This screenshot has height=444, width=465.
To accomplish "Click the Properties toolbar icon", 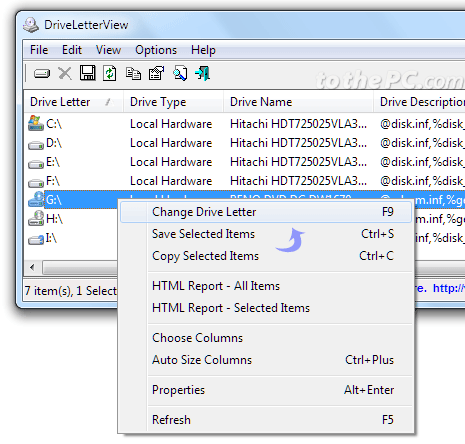I will coord(156,73).
